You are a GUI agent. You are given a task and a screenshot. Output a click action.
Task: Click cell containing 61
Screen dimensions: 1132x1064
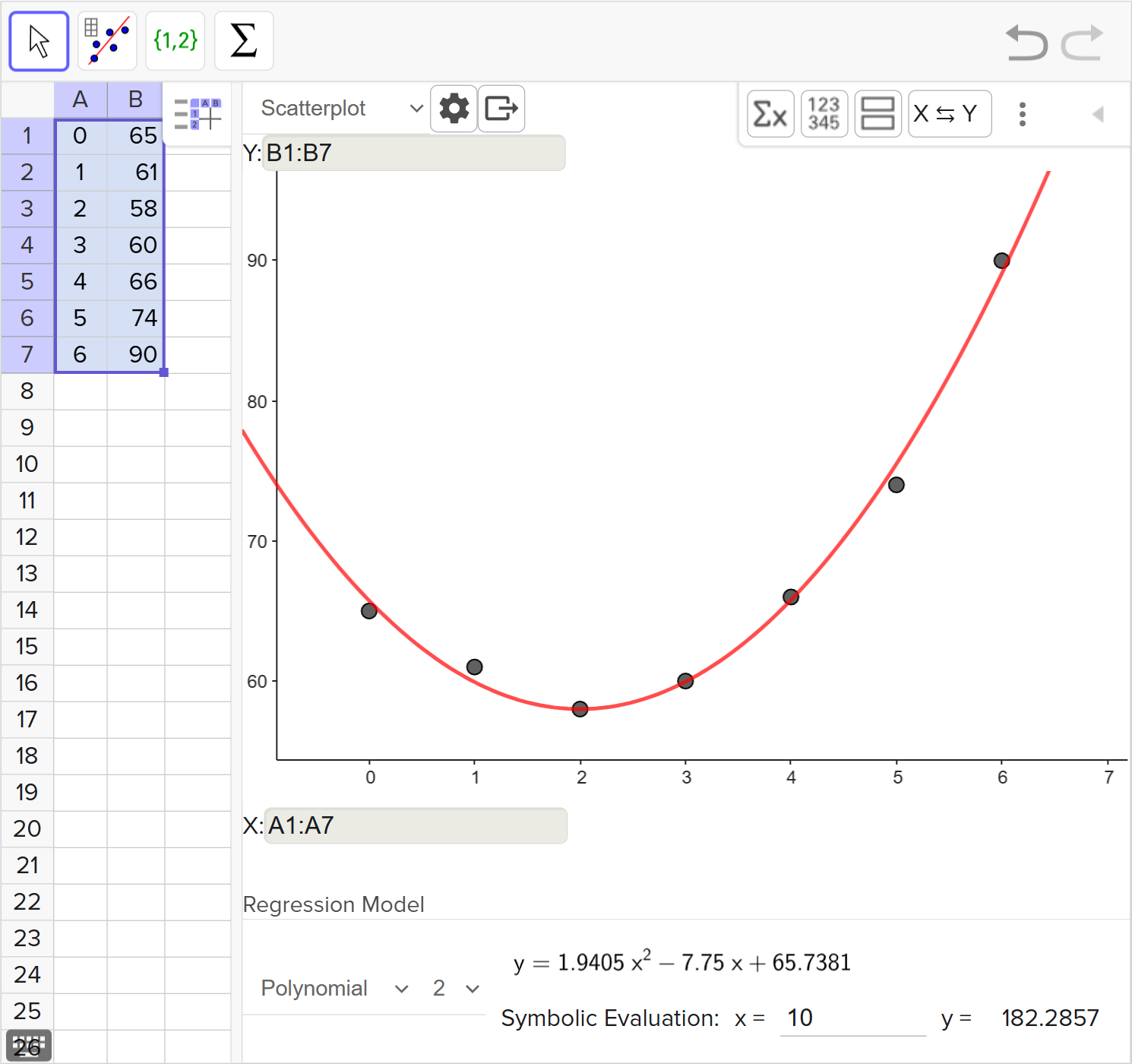135,173
